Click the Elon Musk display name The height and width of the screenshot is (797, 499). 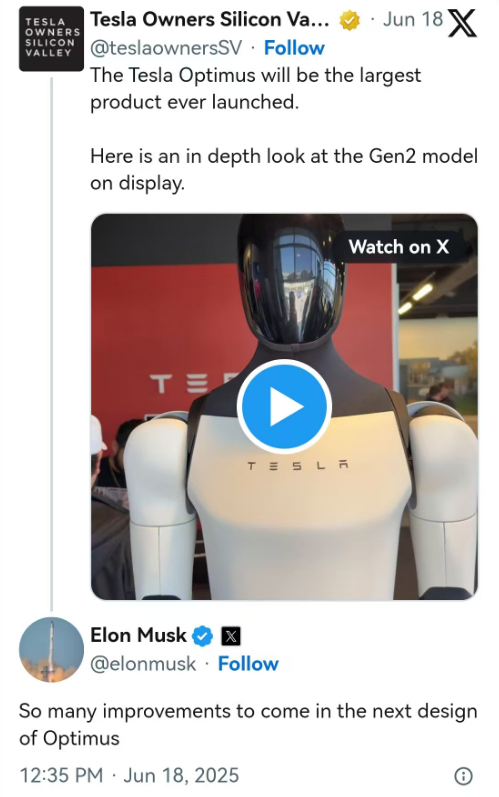tap(138, 635)
